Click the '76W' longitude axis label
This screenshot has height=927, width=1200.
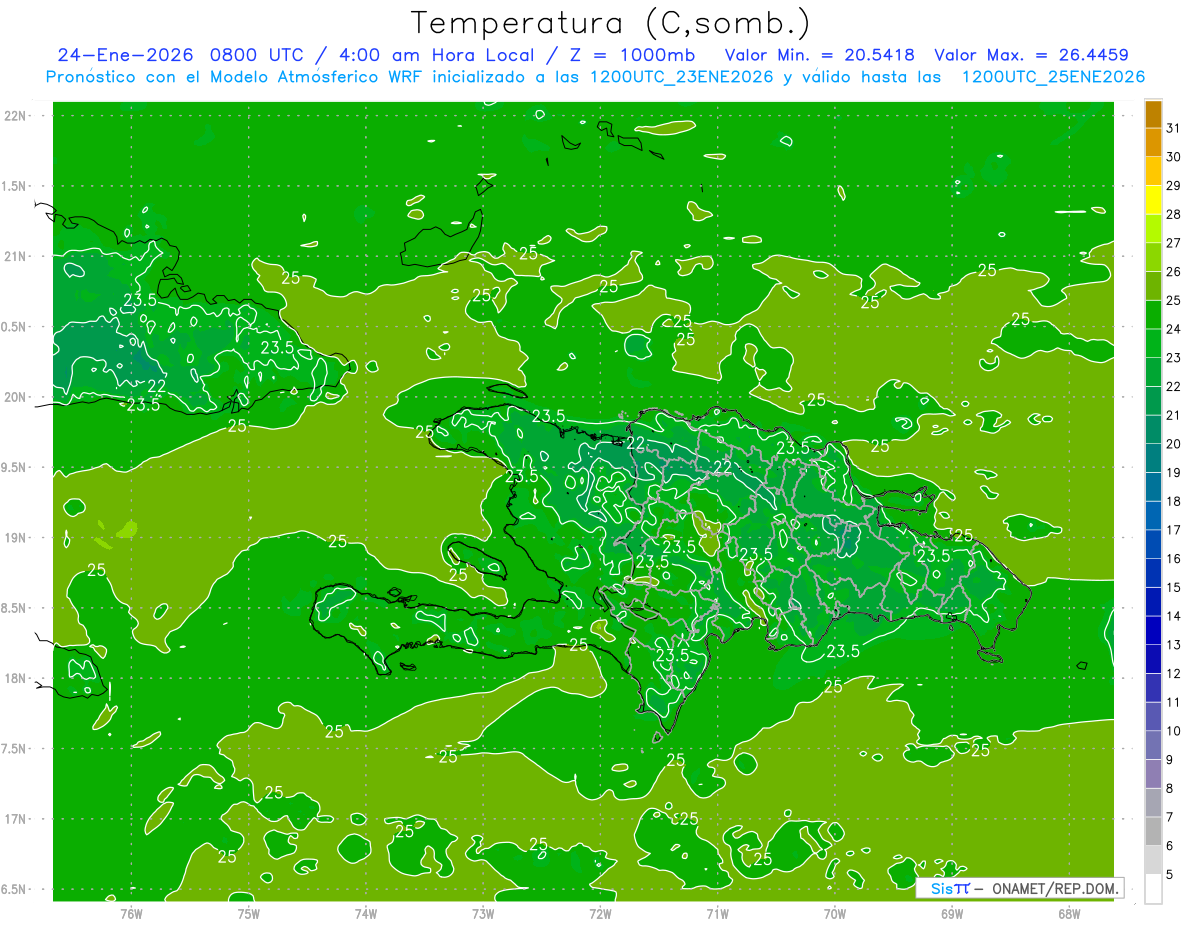[131, 913]
